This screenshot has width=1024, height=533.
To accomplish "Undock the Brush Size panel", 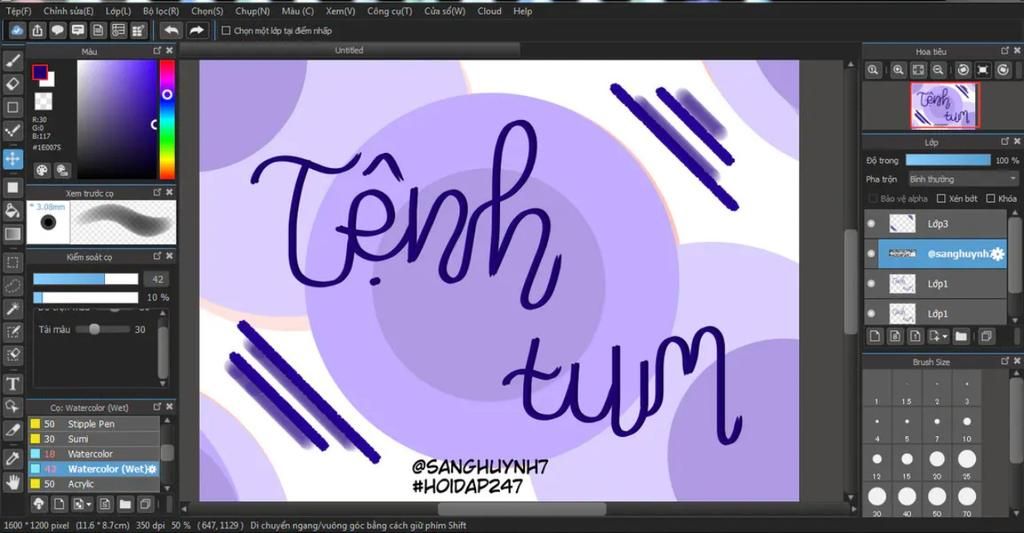I will tap(1004, 361).
